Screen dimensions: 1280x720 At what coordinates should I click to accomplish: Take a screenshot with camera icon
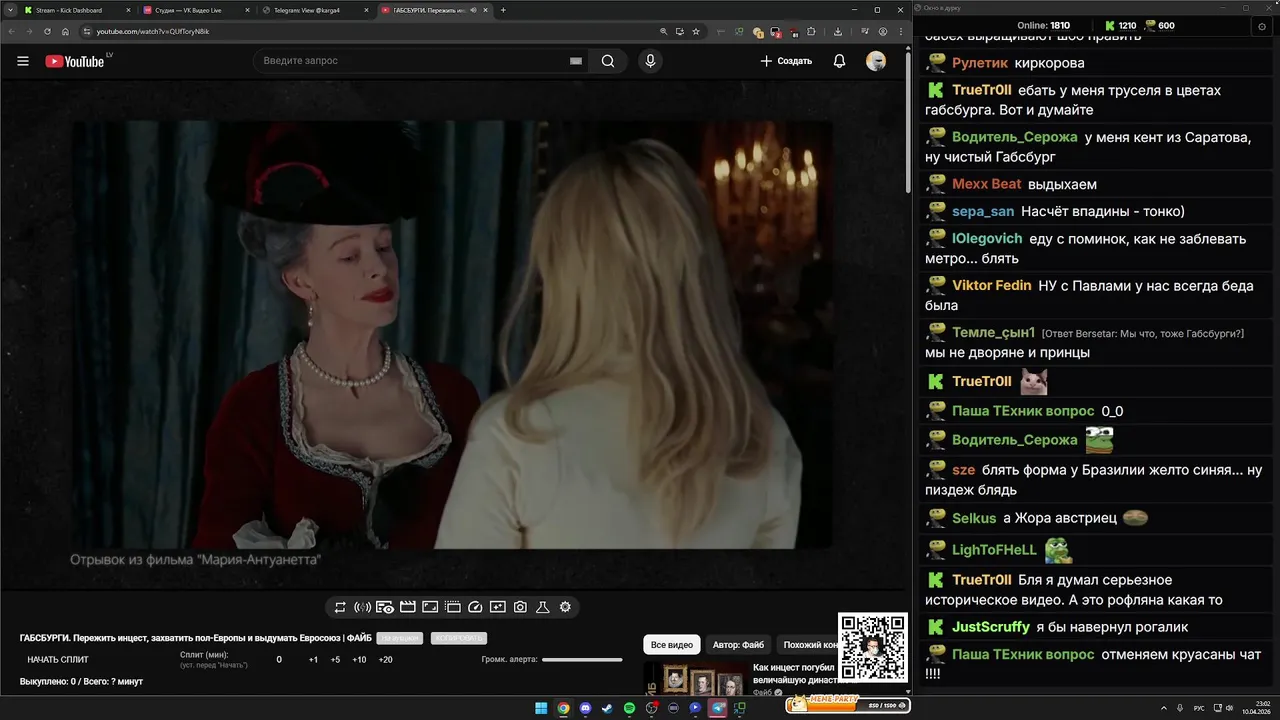click(x=520, y=607)
